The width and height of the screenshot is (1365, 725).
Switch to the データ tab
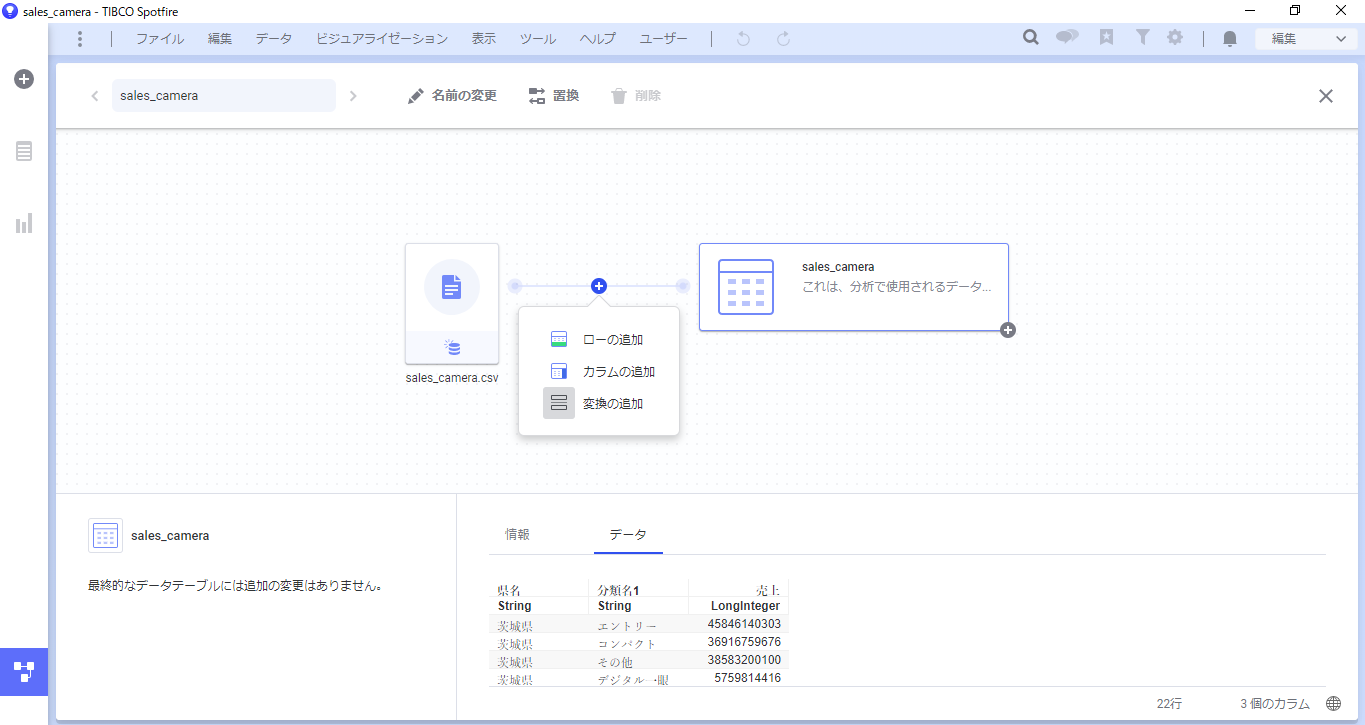[628, 535]
